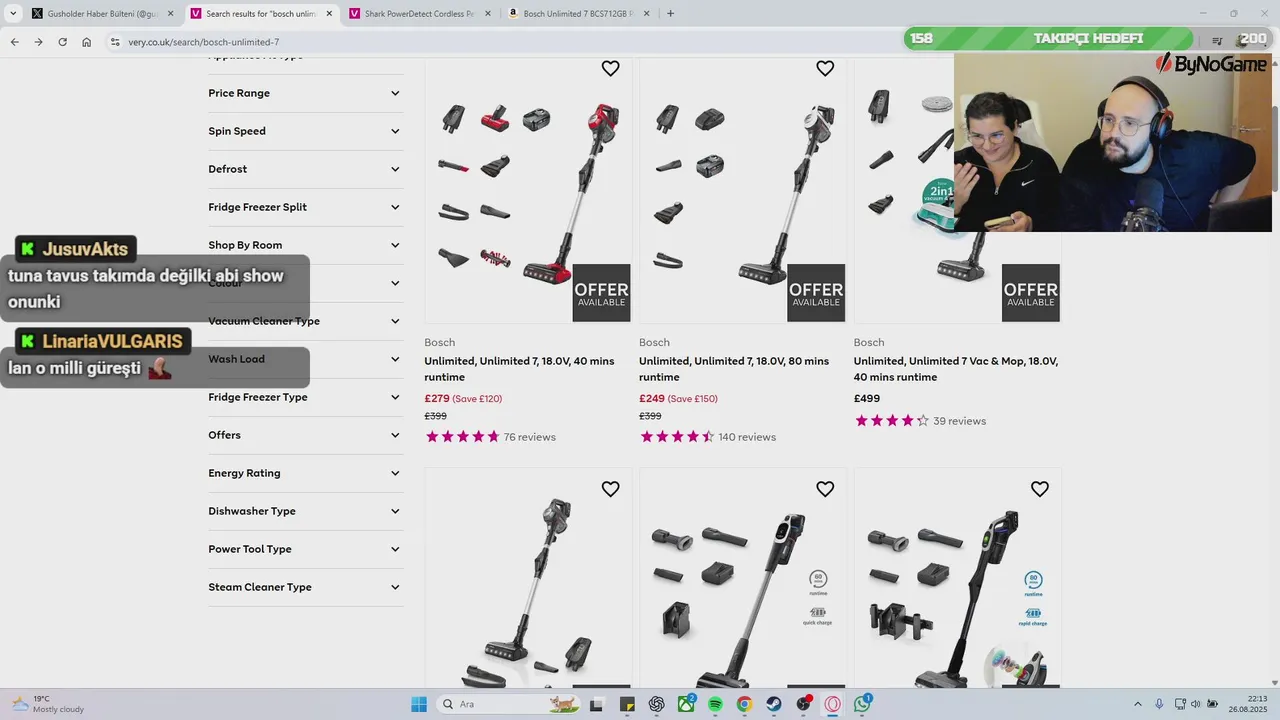Expand the Power Tool Type filter
The width and height of the screenshot is (1280, 720).
coord(305,549)
